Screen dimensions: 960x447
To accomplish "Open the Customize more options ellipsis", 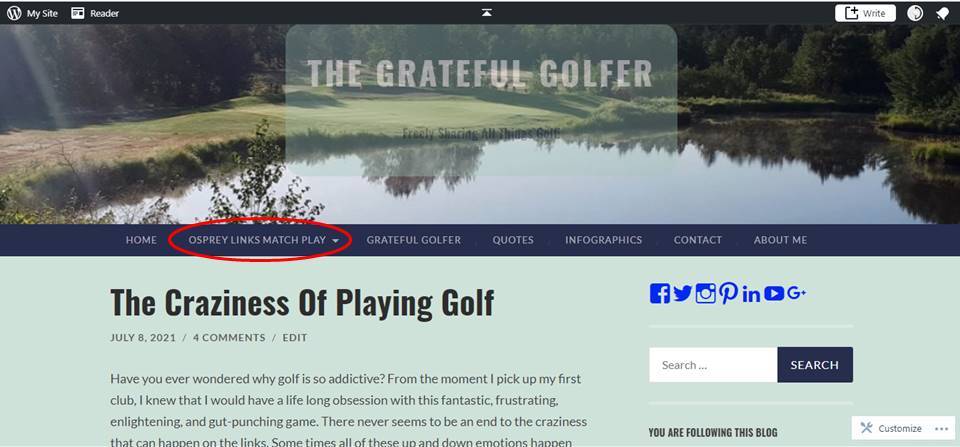I will (x=941, y=429).
